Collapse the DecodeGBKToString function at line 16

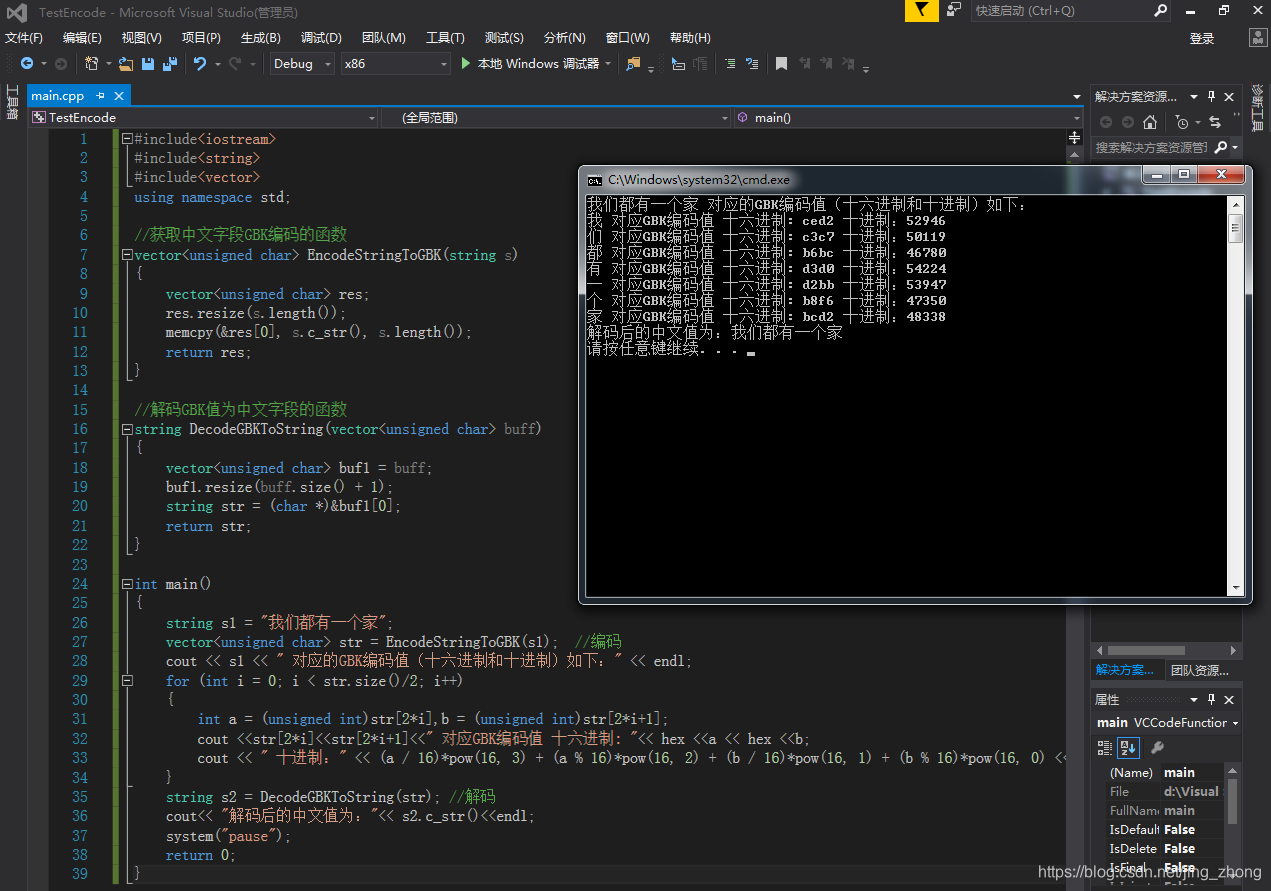coord(126,429)
